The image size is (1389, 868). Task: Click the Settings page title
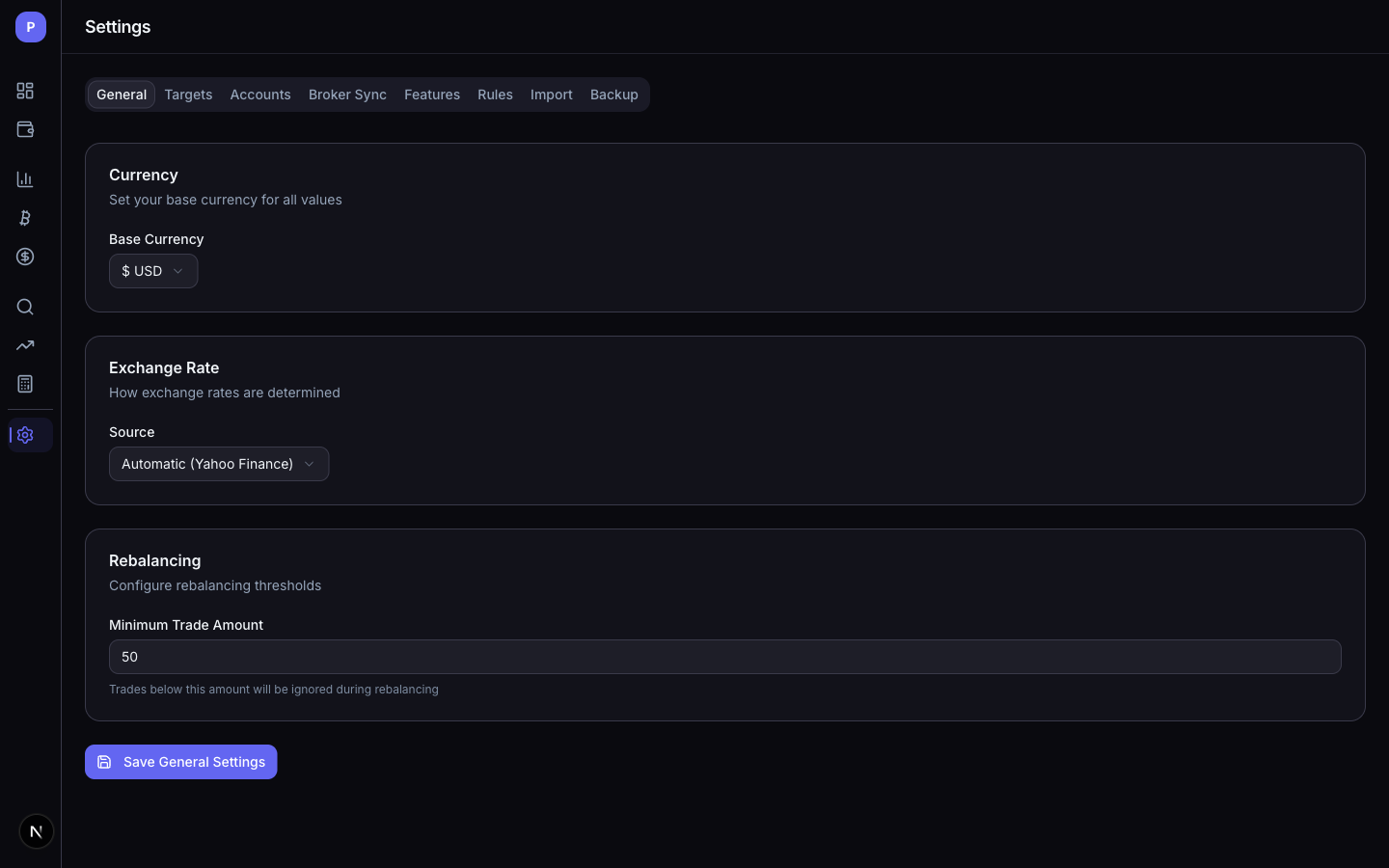pyautogui.click(x=118, y=27)
